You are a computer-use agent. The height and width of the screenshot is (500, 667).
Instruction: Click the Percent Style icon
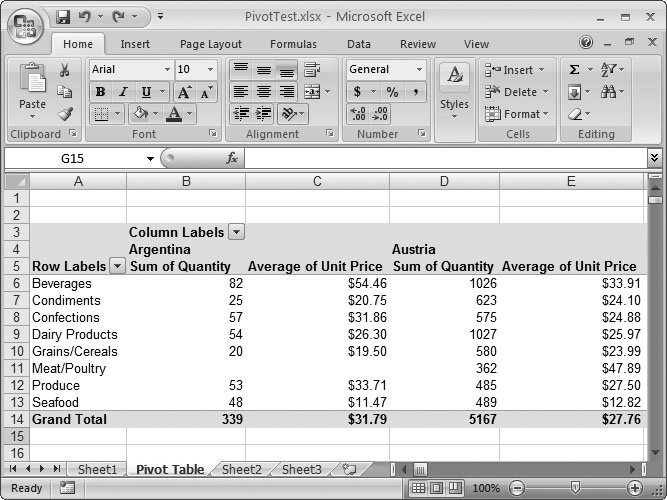[392, 92]
